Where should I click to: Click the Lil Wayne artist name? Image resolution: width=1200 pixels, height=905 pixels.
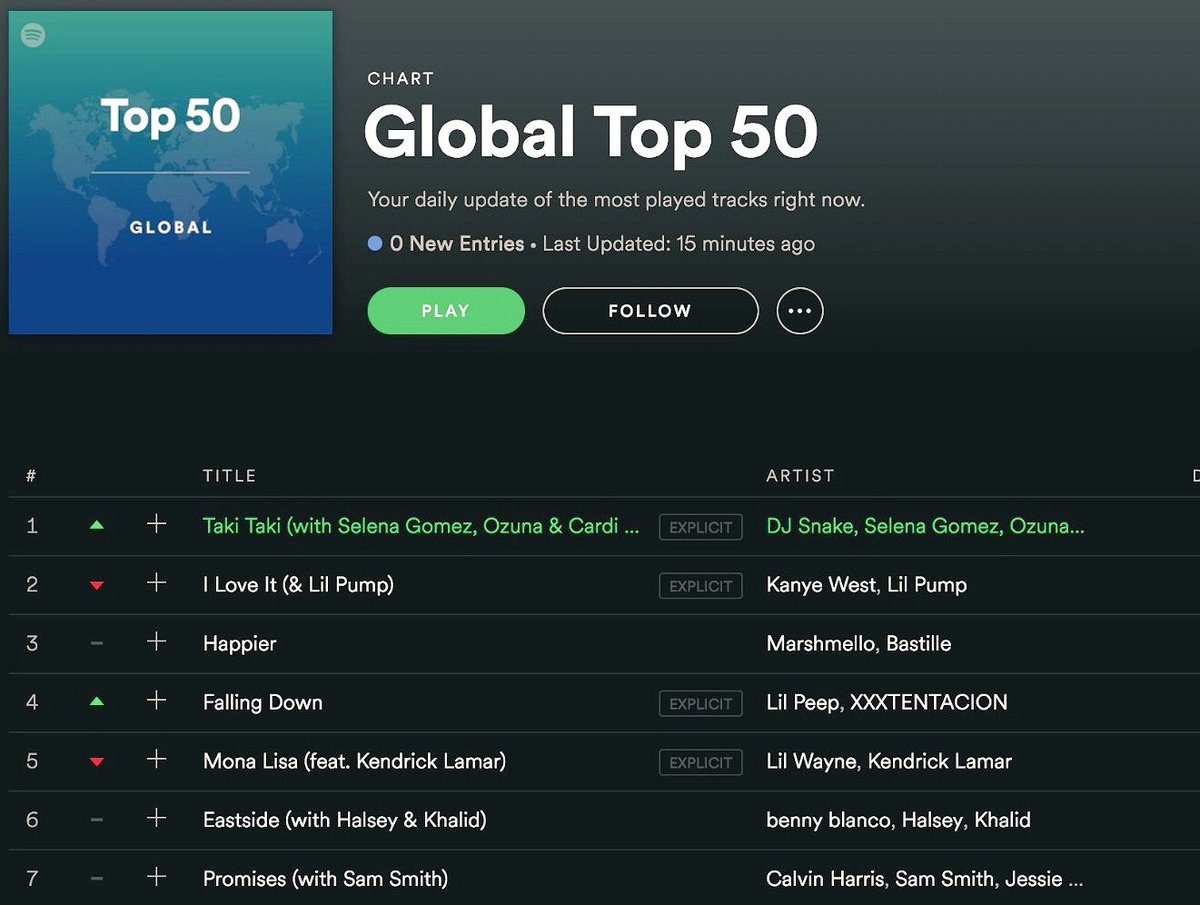tap(811, 761)
